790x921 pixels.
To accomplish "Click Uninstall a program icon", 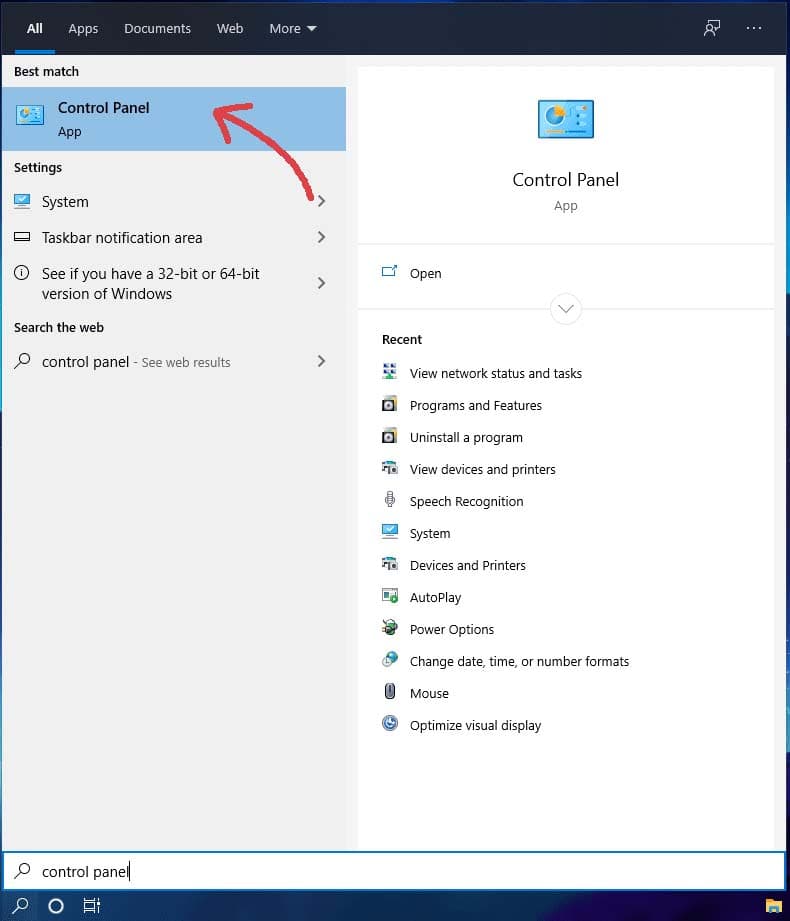I will point(389,435).
